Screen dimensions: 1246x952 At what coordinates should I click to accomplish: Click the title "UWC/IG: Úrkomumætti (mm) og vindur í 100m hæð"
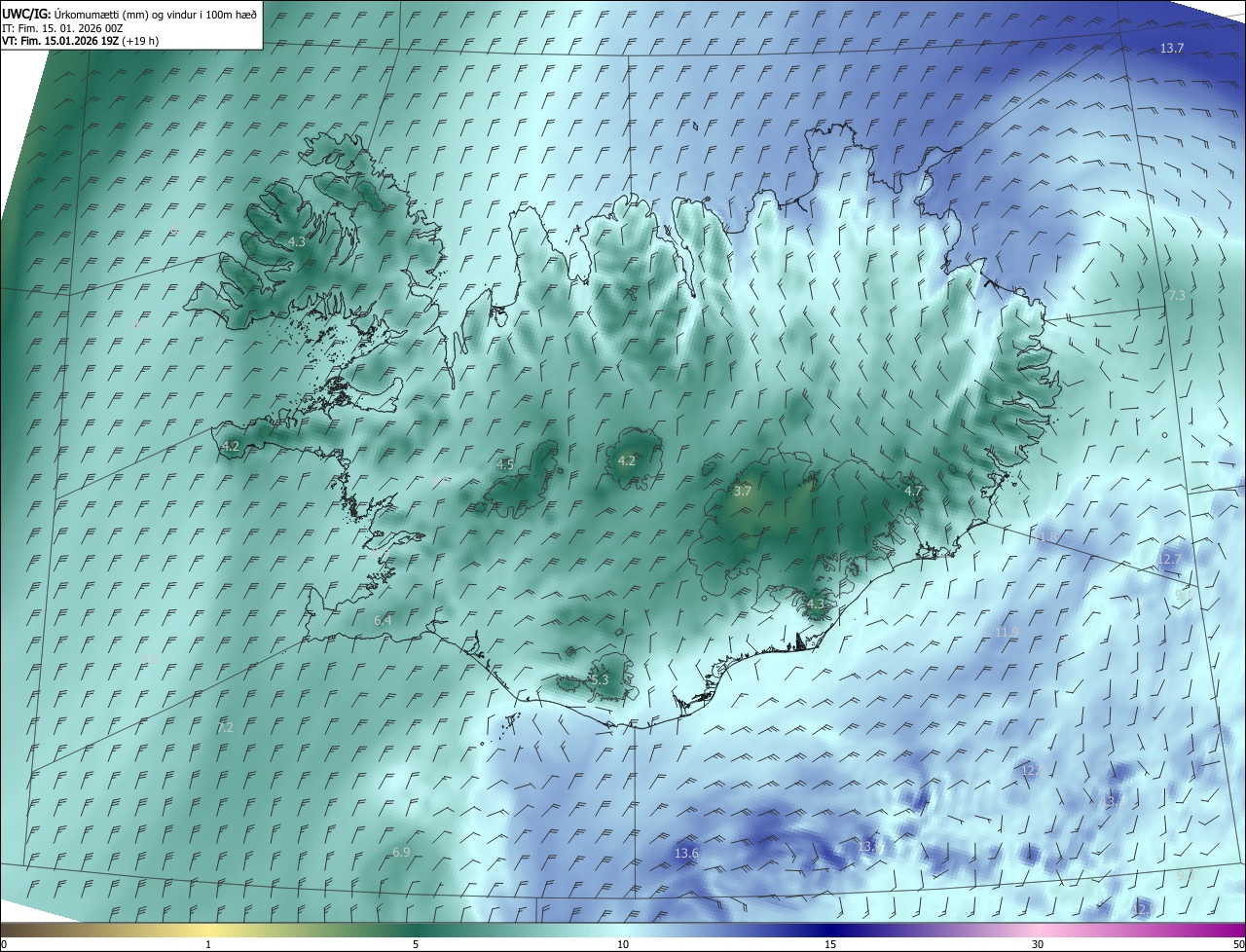tap(129, 14)
